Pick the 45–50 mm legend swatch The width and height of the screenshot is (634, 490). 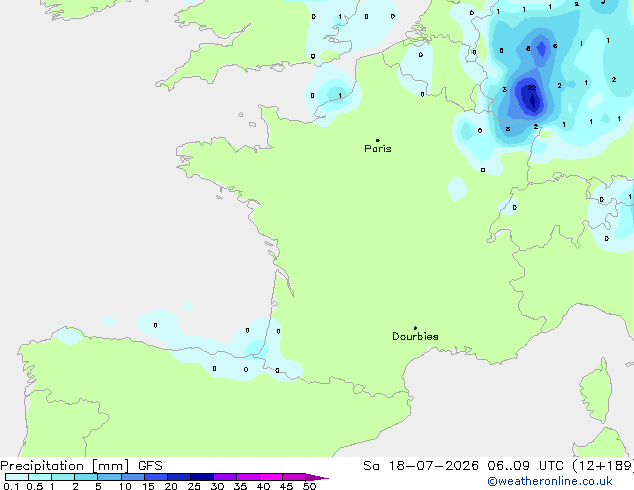pos(294,477)
